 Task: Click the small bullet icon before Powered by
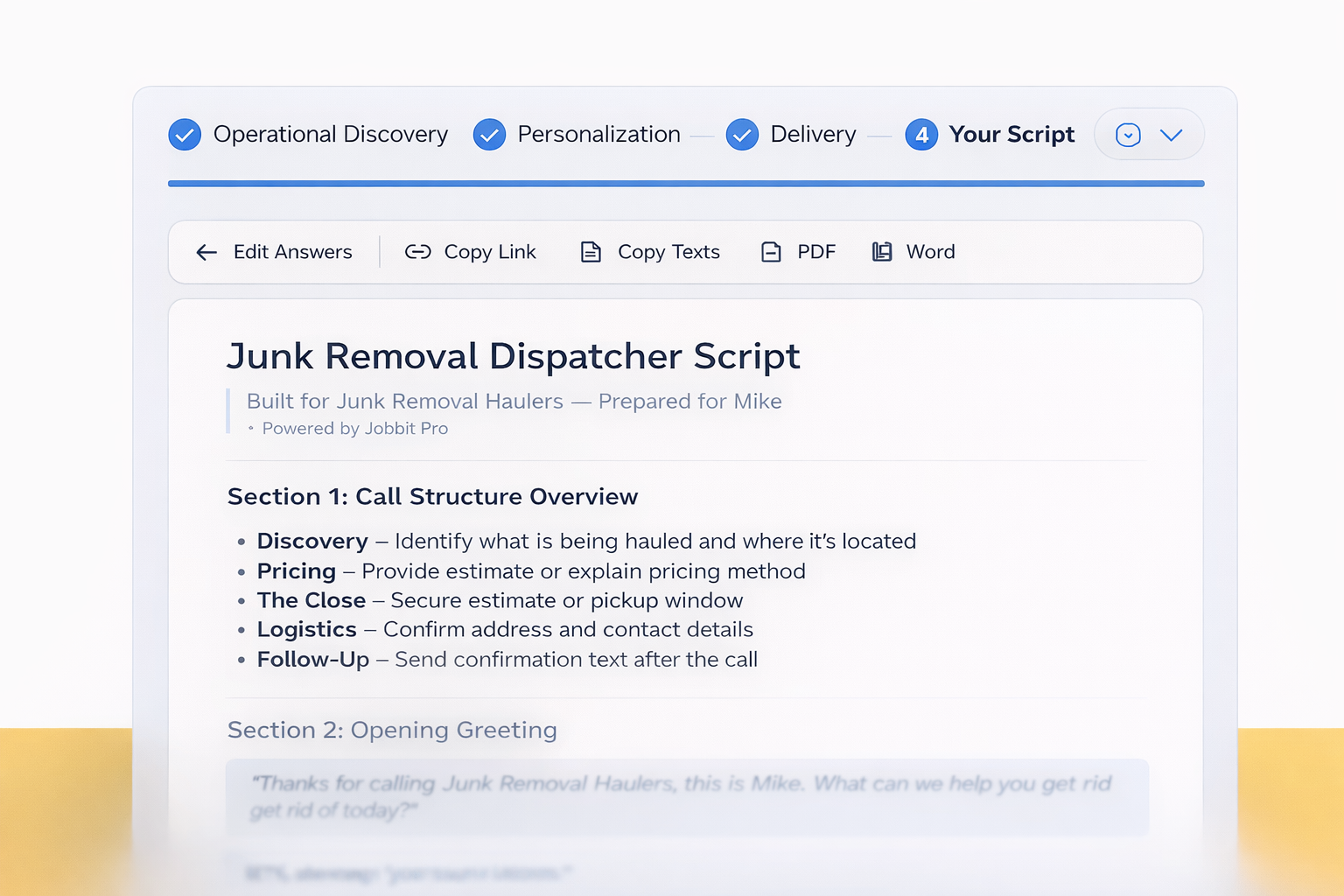point(251,429)
